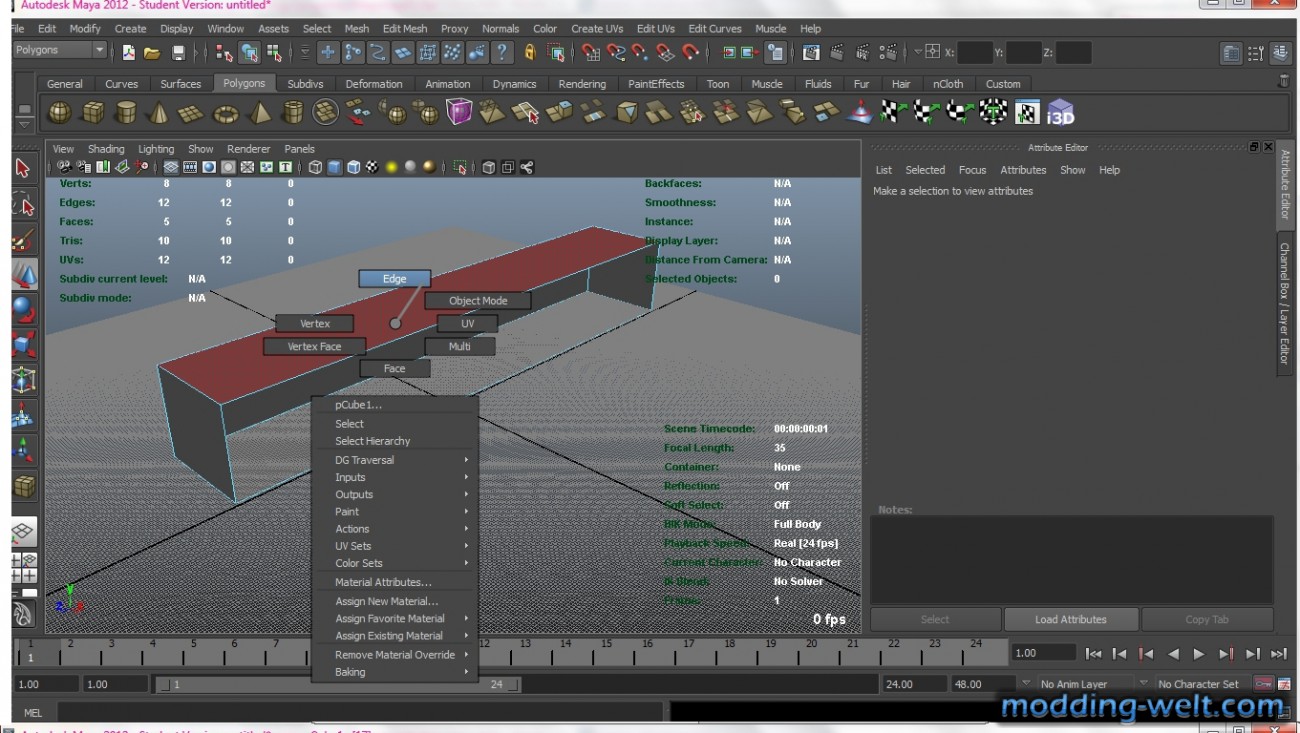
Task: Expand DG Traversal submenu
Action: click(395, 460)
